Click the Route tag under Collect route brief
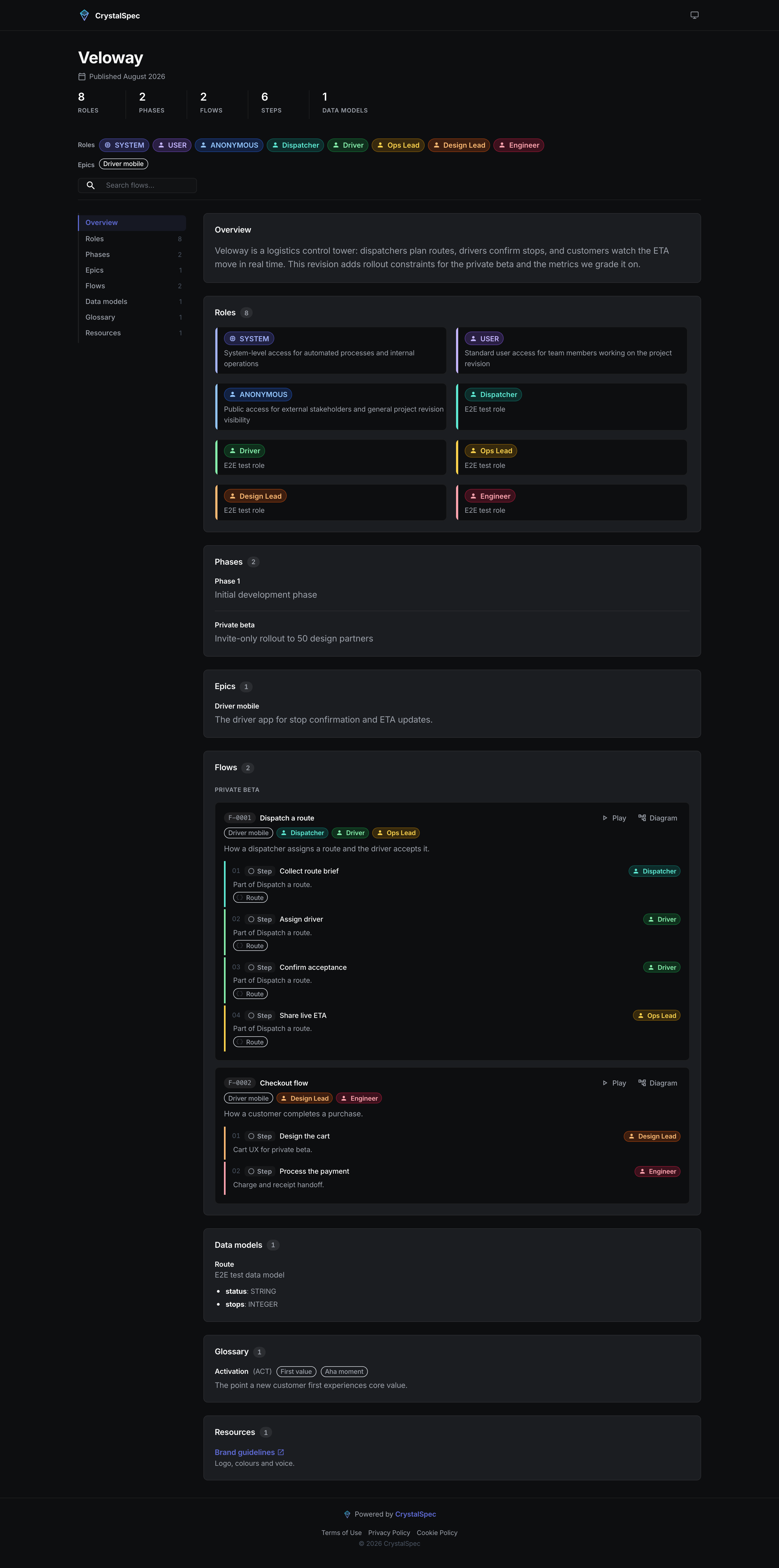779x1568 pixels. pos(251,898)
